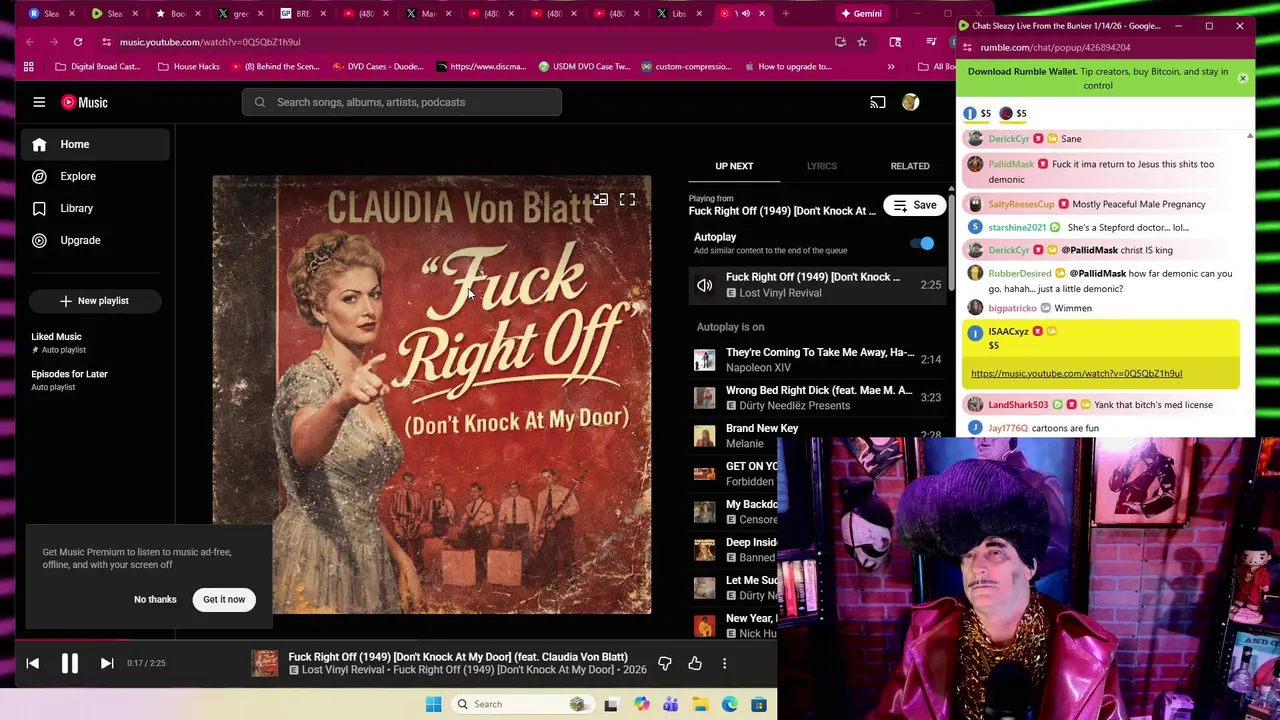Click the Upgrade circle icon
Viewport: 1280px width, 720px height.
coord(39,240)
